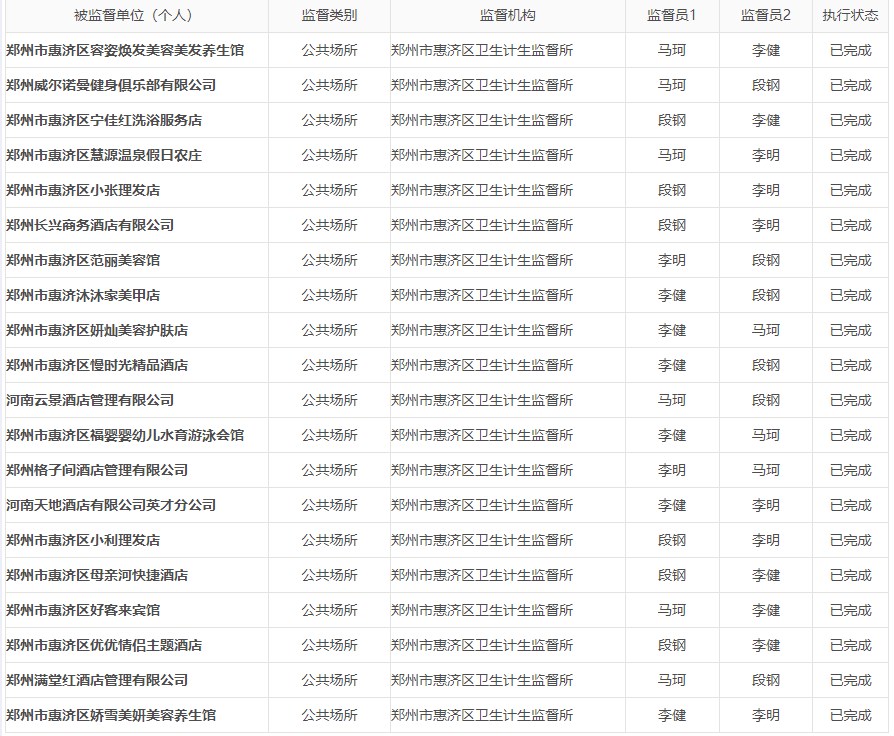
Task: Select 郑州市惠济区福婴婴幼儿水育游泳会馆 row name
Action: (125, 435)
